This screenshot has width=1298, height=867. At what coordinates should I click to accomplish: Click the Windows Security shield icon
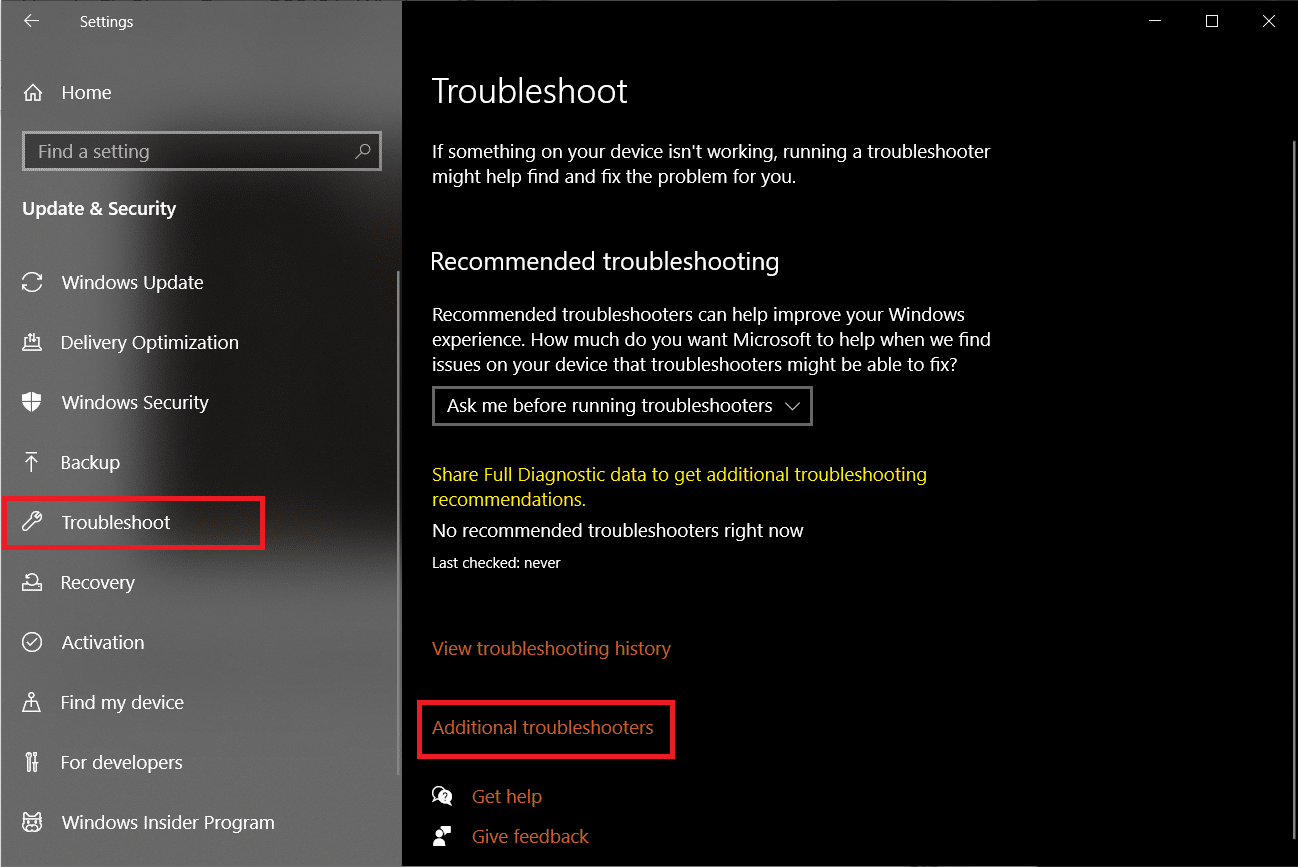32,403
